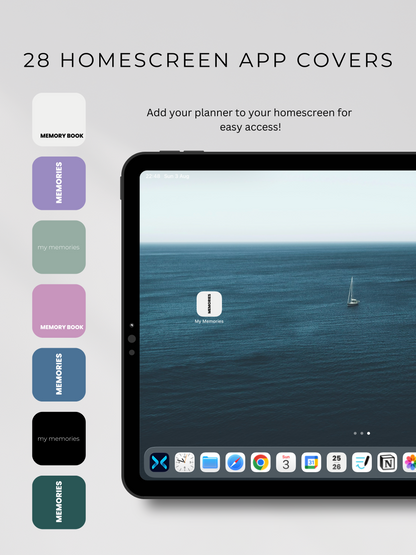Open the My Memories app on the home screen
Viewport: 416px width, 555px height.
209,304
